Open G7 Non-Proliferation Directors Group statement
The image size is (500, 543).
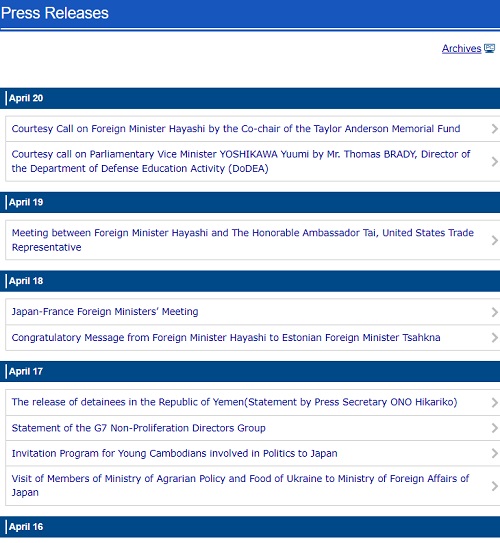(x=139, y=428)
